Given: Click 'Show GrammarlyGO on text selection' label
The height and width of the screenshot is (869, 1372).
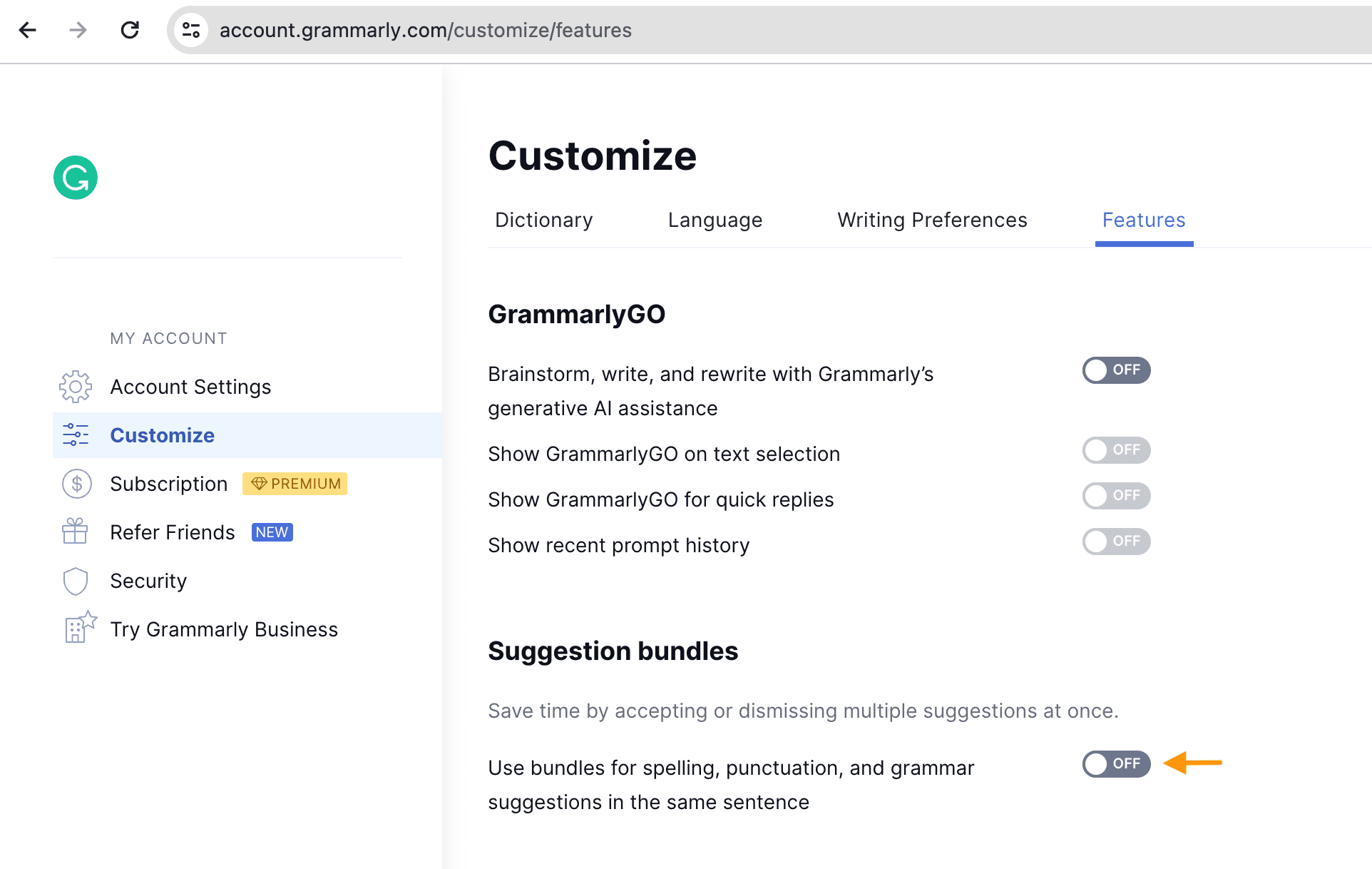Looking at the screenshot, I should 664,454.
